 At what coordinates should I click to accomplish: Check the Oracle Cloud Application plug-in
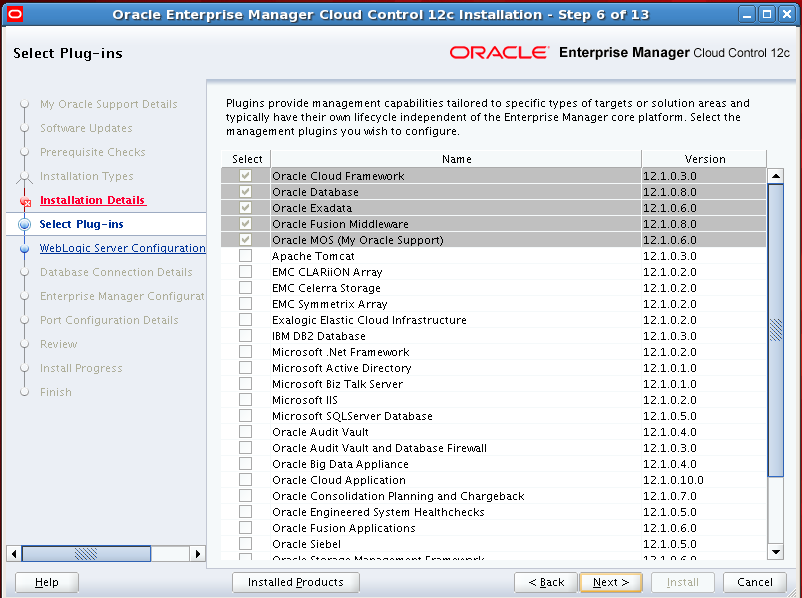click(246, 479)
